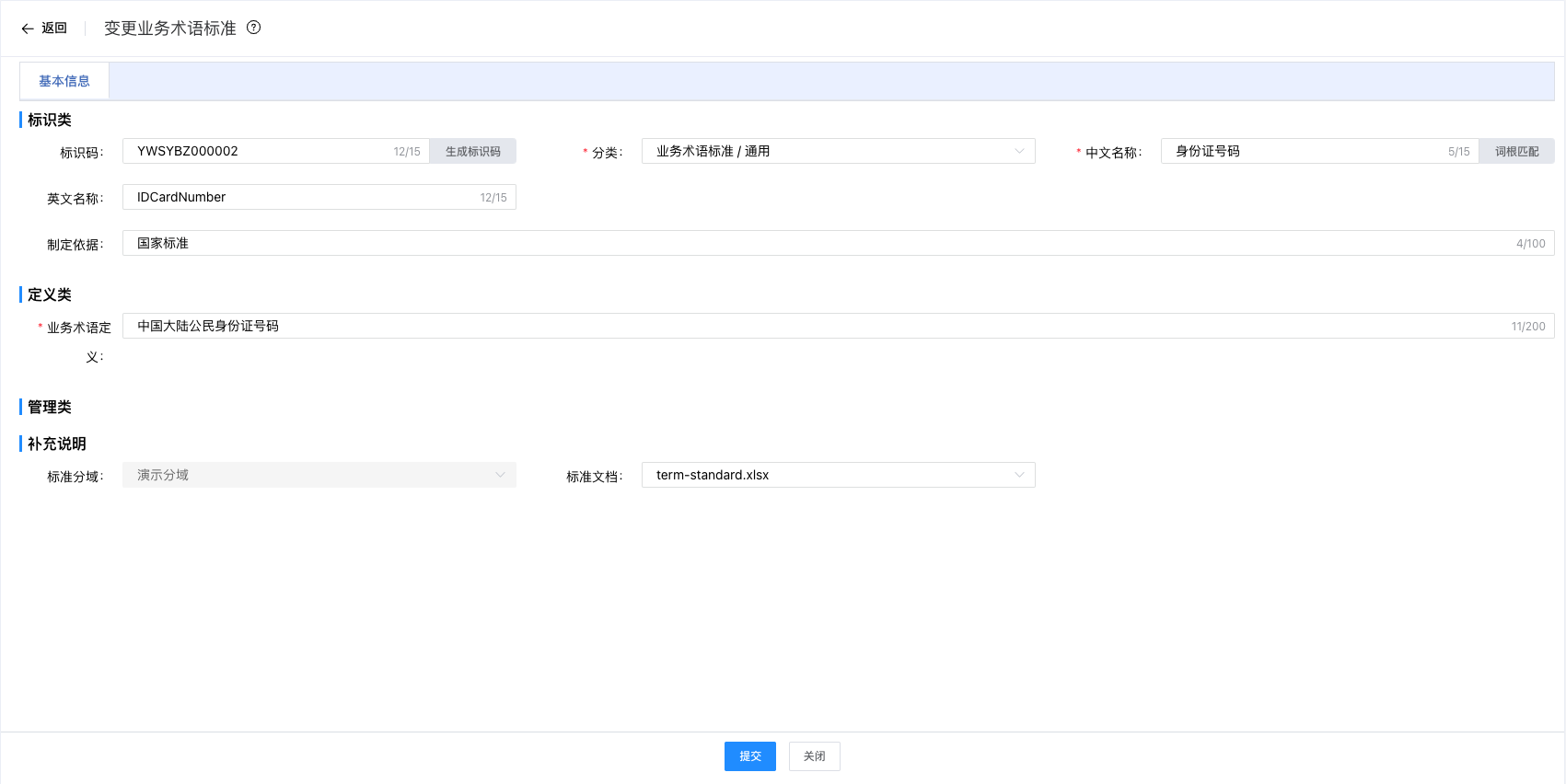Image resolution: width=1566 pixels, height=784 pixels.
Task: Click the 标识类 section heading
Action: pos(50,120)
